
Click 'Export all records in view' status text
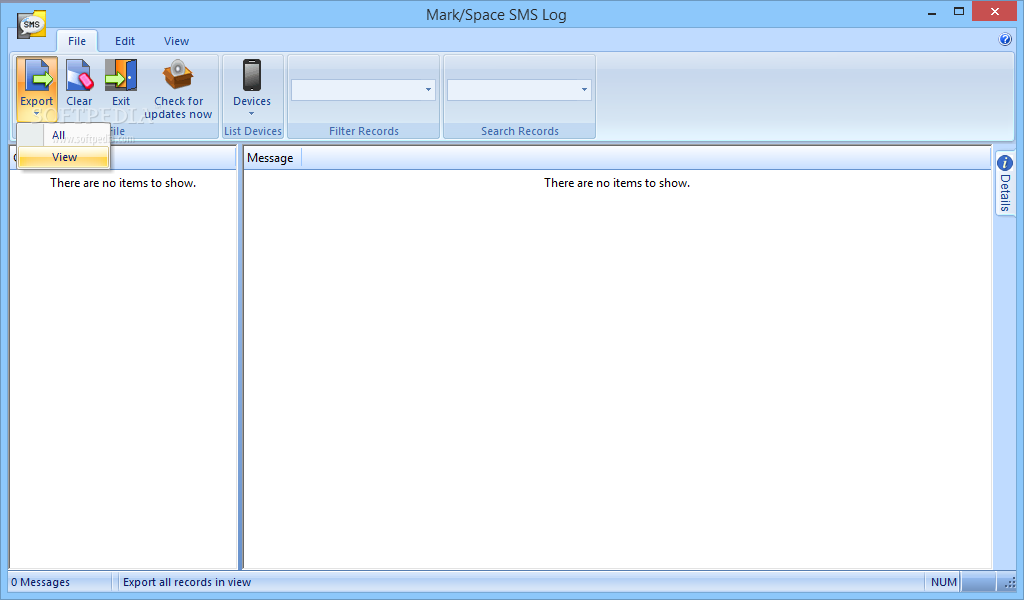point(187,582)
